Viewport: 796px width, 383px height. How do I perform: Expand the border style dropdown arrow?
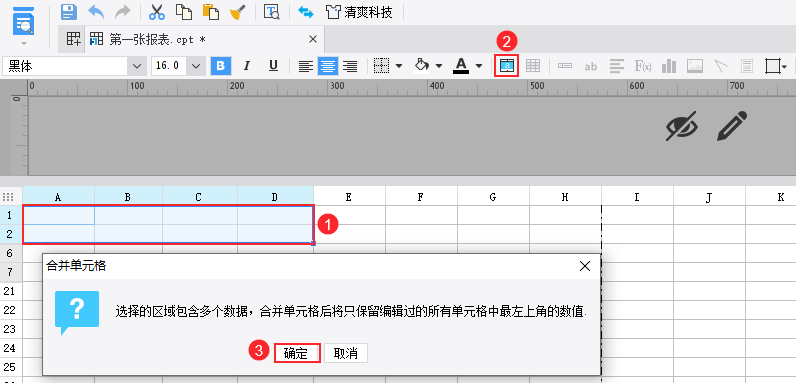pos(399,66)
